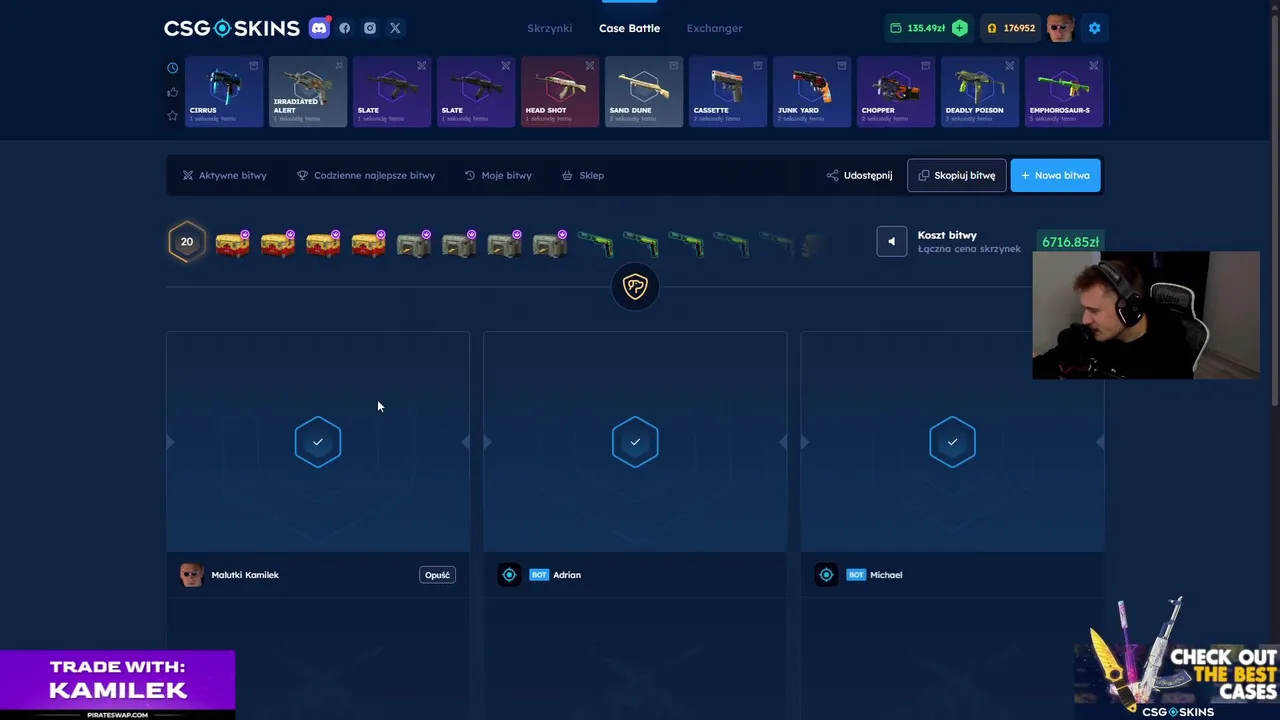Open the CASSETTE drop card
1280x720 pixels.
728,92
